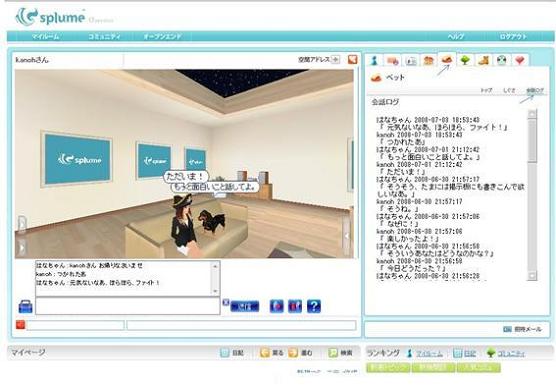Click the 日記 ranking link

(x=470, y=353)
